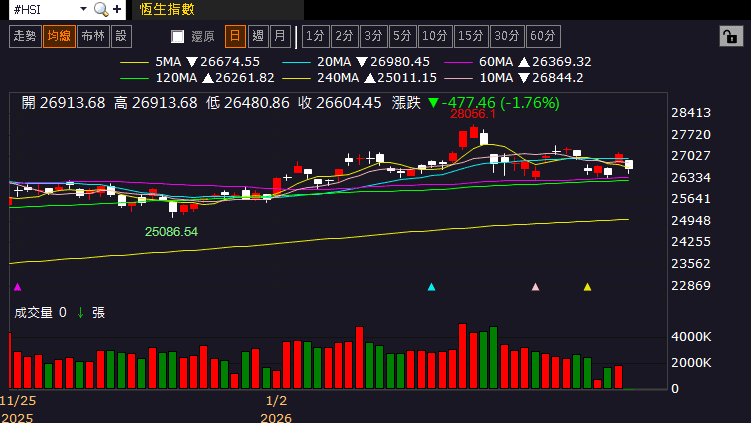Switch chart to 2分 interval
This screenshot has width=751, height=423.
344,36
